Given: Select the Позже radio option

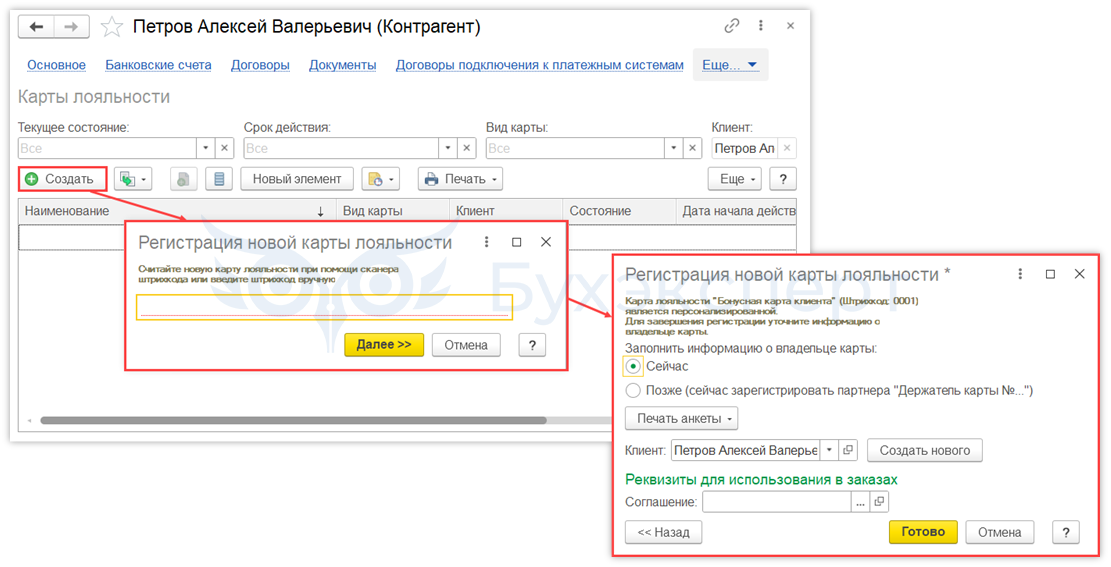Looking at the screenshot, I should (633, 390).
